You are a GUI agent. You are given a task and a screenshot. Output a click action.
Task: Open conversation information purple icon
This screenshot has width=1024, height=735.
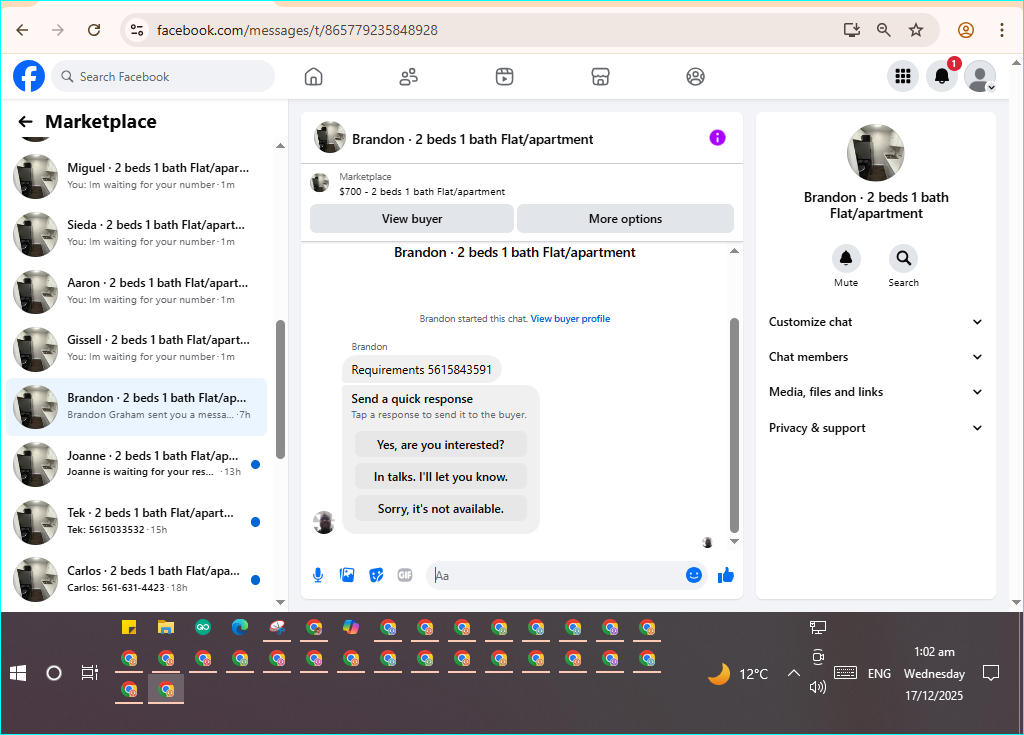tap(717, 138)
